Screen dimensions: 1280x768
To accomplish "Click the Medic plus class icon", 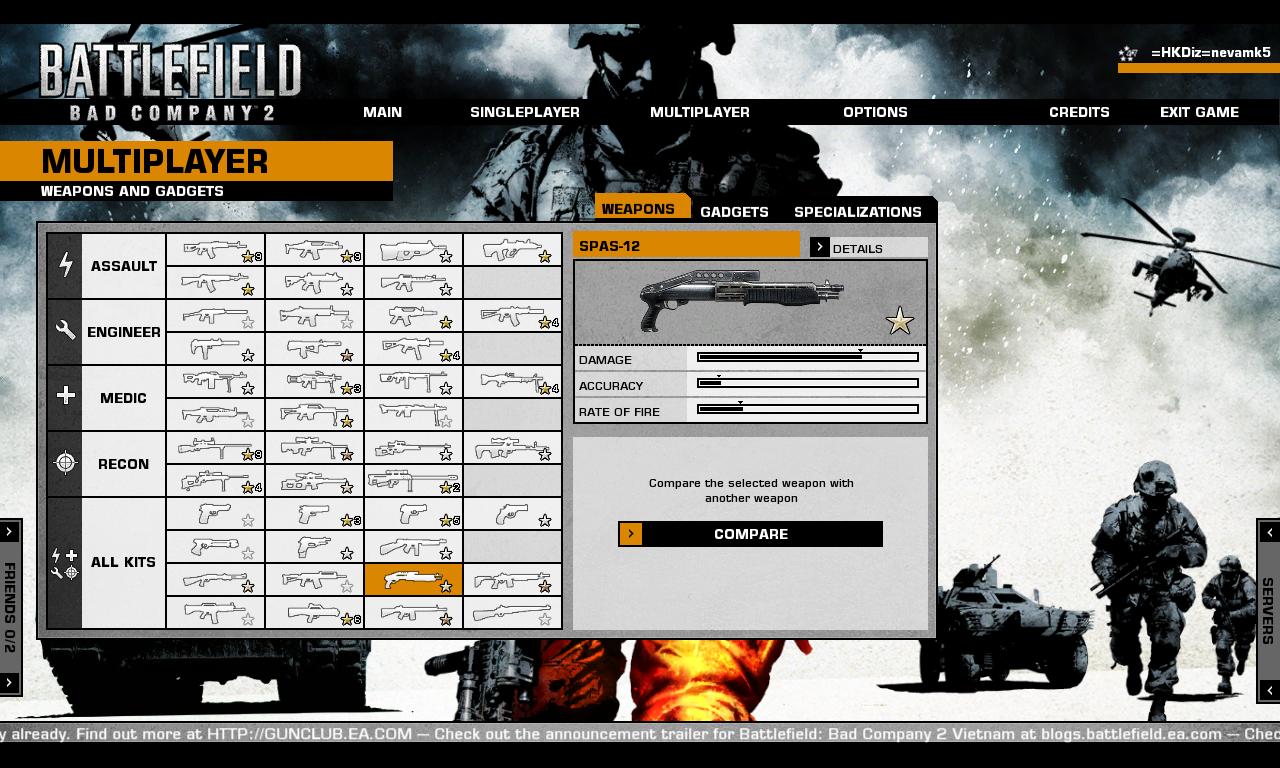I will 65,398.
